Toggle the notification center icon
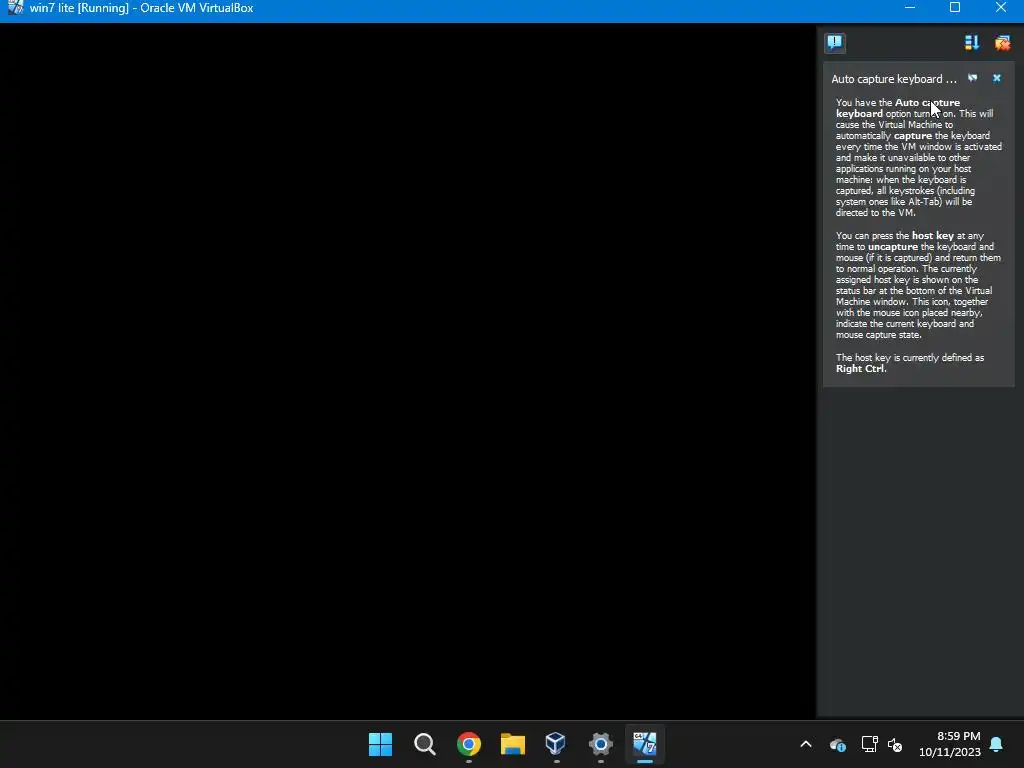The height and width of the screenshot is (768, 1024). click(835, 43)
